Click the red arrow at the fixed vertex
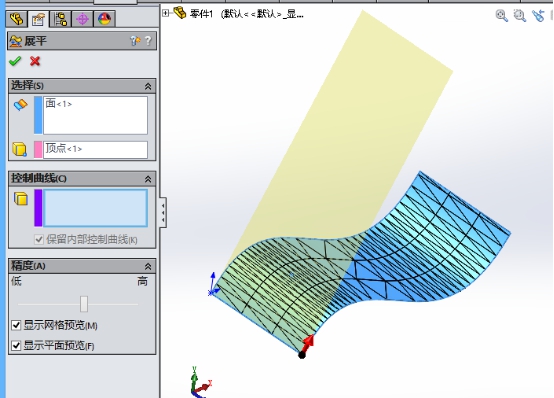This screenshot has height=398, width=554. click(308, 343)
